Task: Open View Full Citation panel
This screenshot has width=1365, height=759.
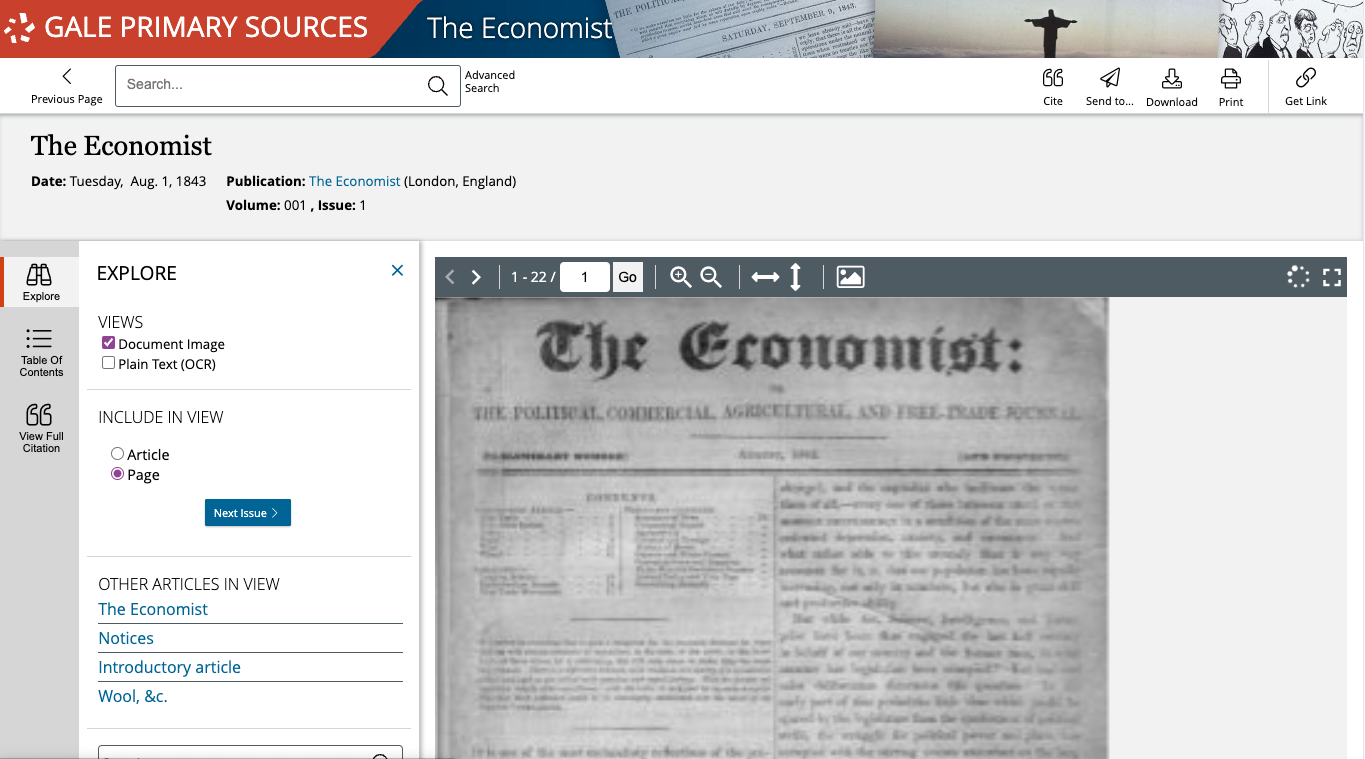Action: point(40,428)
